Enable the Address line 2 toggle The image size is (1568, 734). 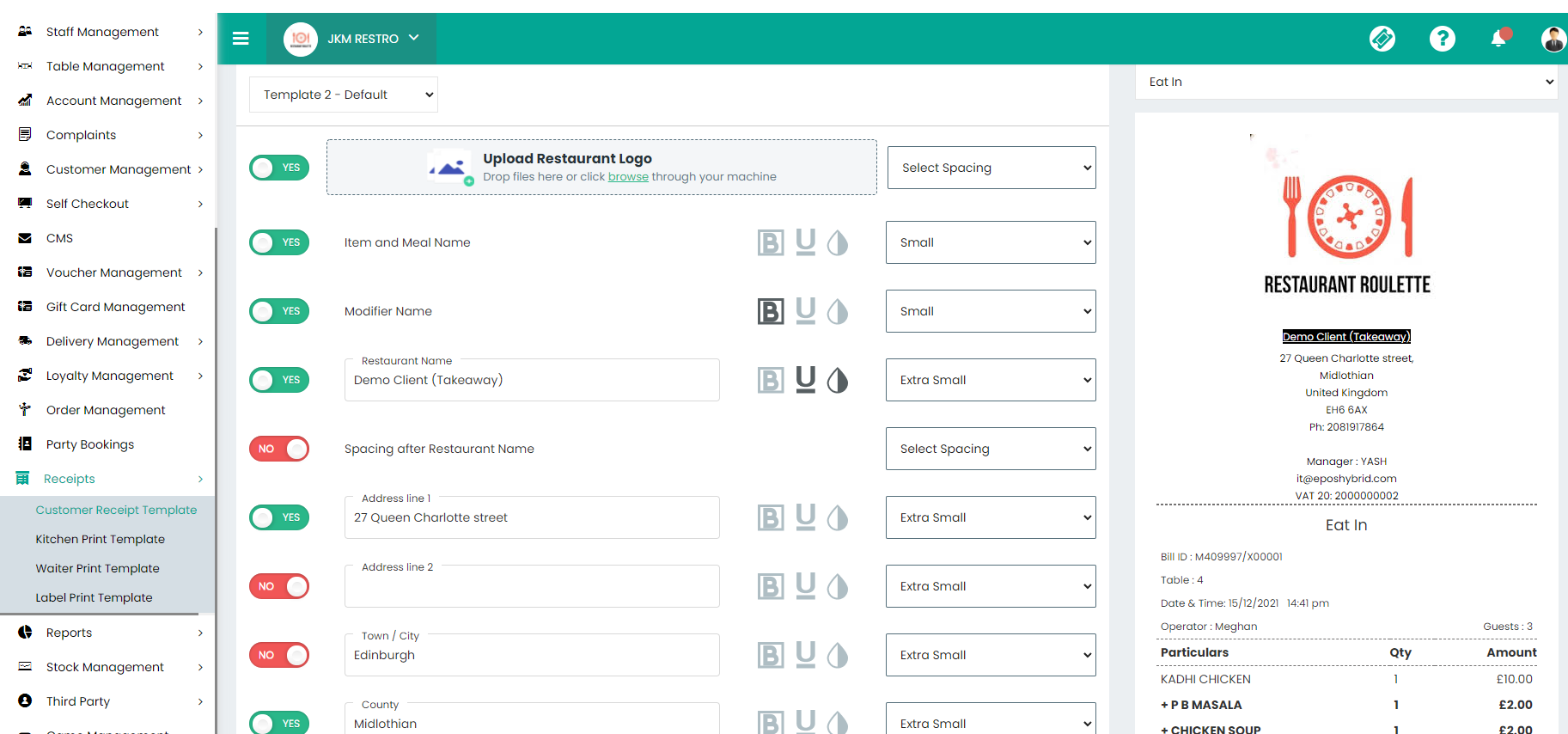tap(279, 586)
